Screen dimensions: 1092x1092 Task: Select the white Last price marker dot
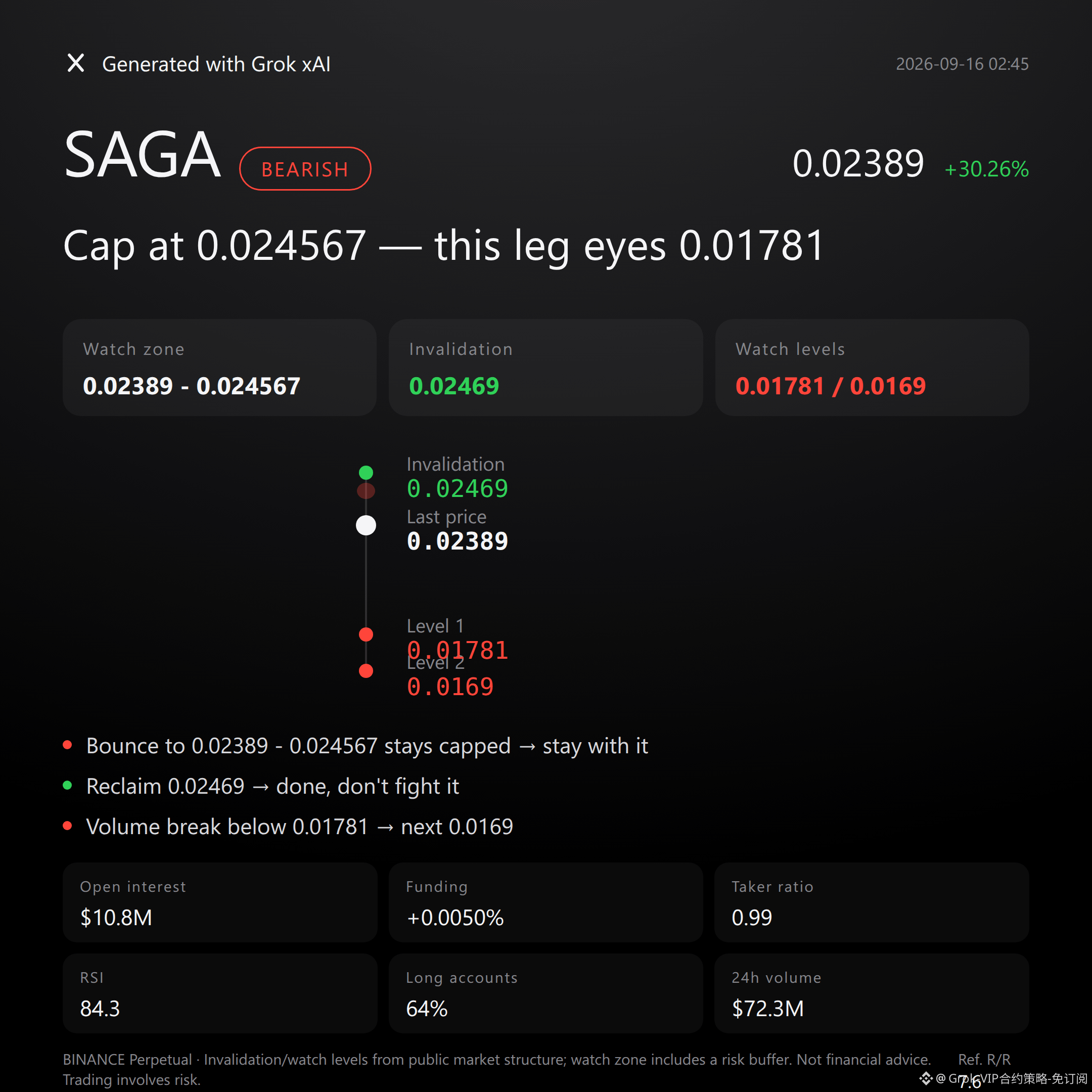pos(366,525)
